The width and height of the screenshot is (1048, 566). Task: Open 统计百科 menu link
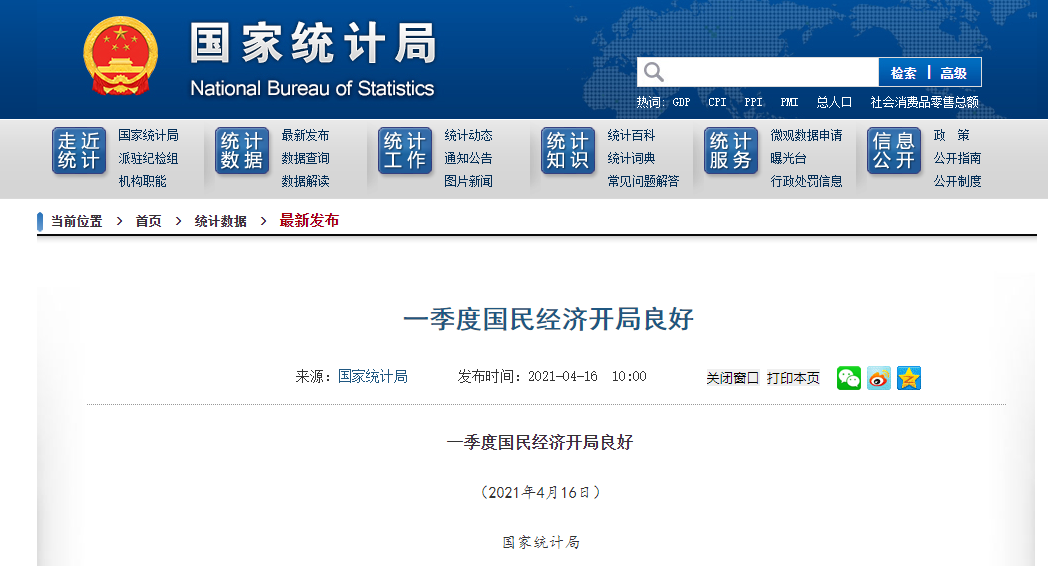pyautogui.click(x=632, y=135)
